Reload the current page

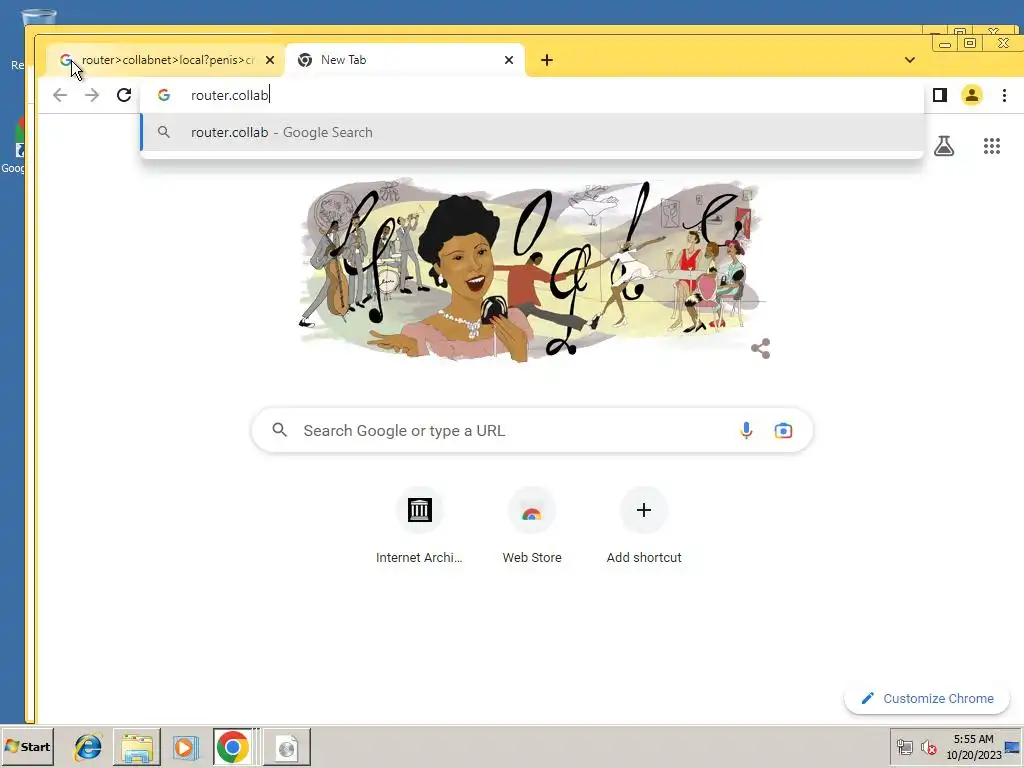click(x=124, y=95)
